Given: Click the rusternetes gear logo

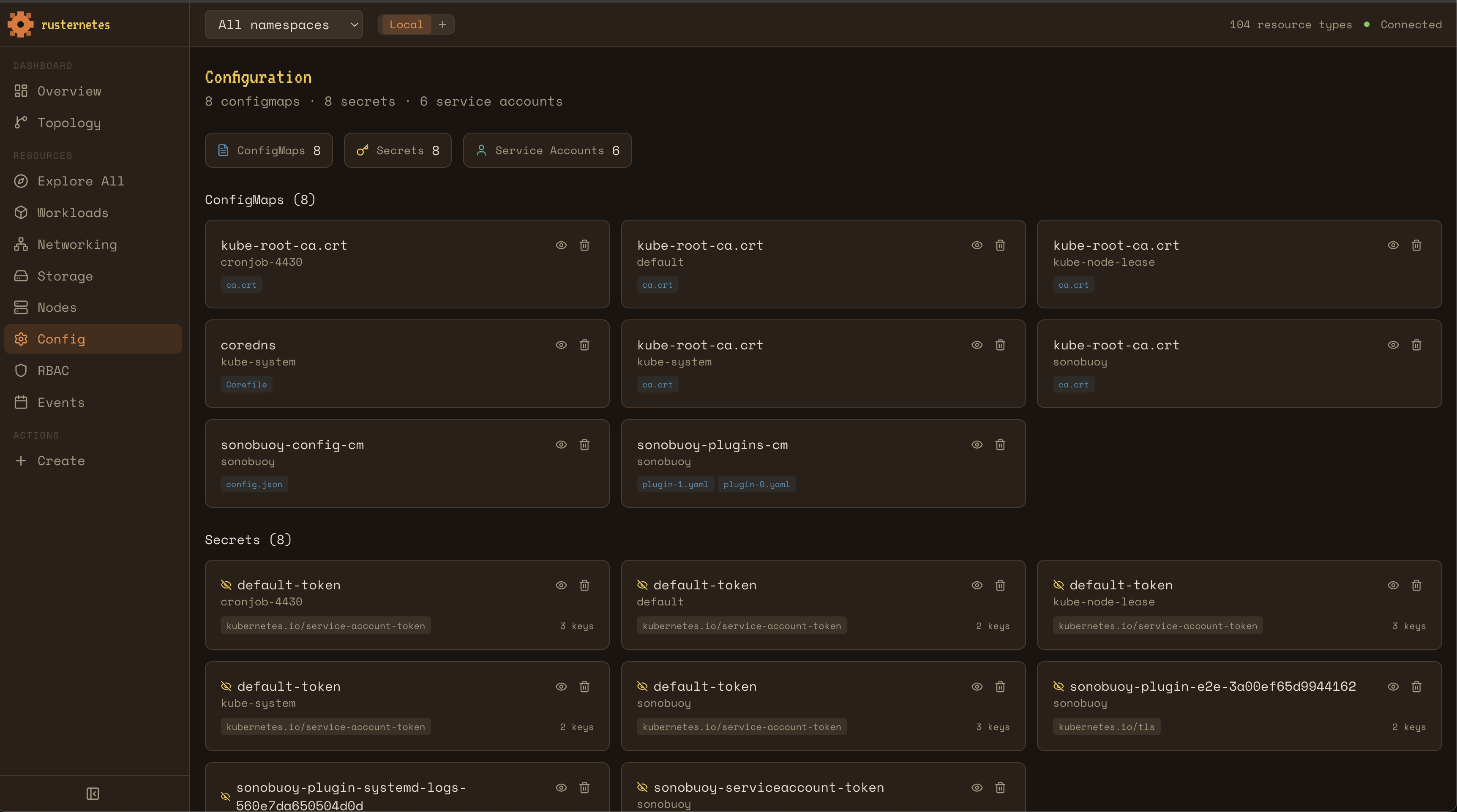Looking at the screenshot, I should [20, 25].
